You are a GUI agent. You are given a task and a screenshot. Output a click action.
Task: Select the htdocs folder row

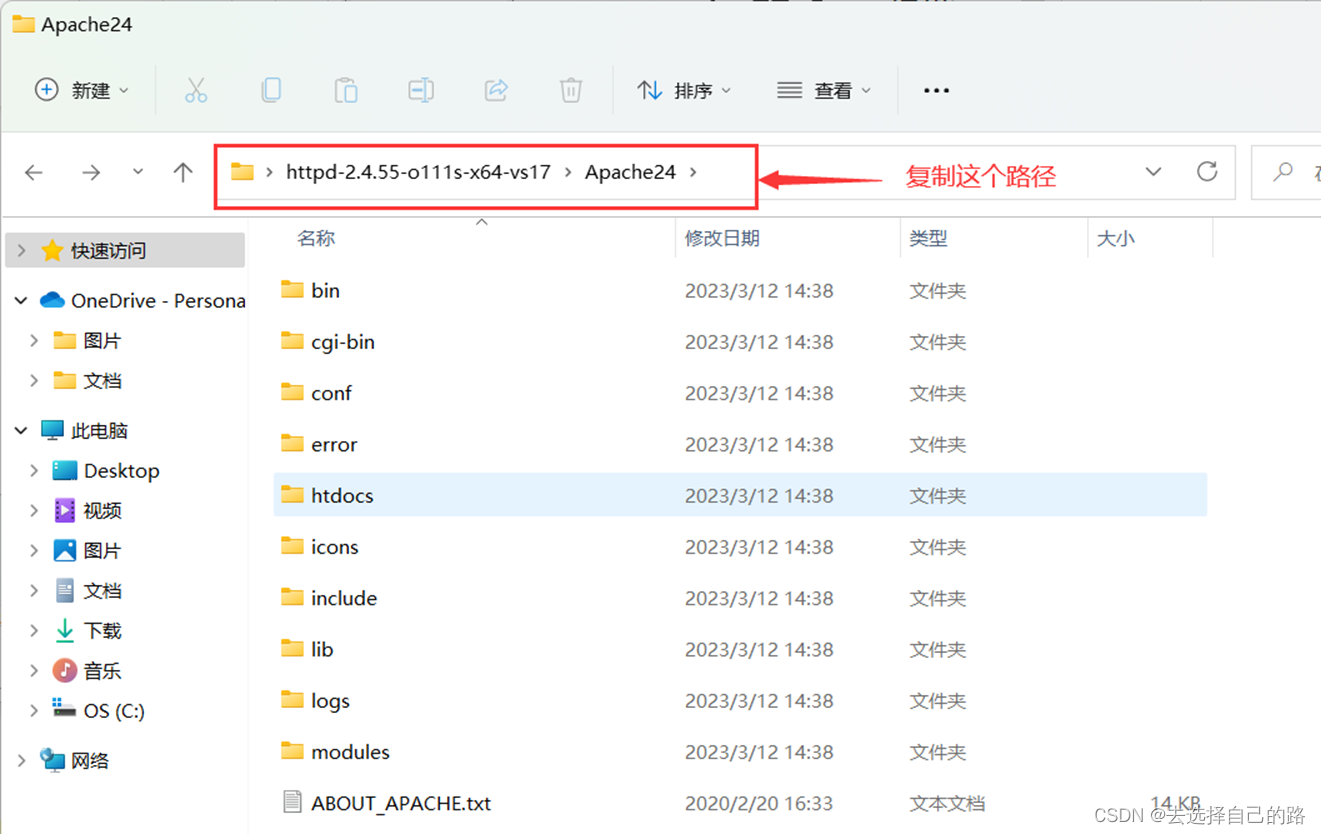click(740, 495)
